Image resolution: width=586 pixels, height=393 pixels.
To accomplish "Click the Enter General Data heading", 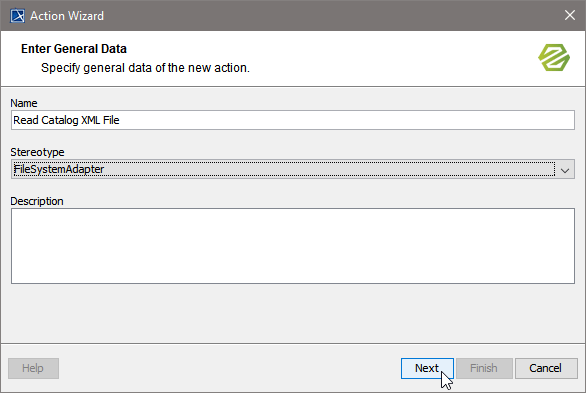I will [x=74, y=49].
